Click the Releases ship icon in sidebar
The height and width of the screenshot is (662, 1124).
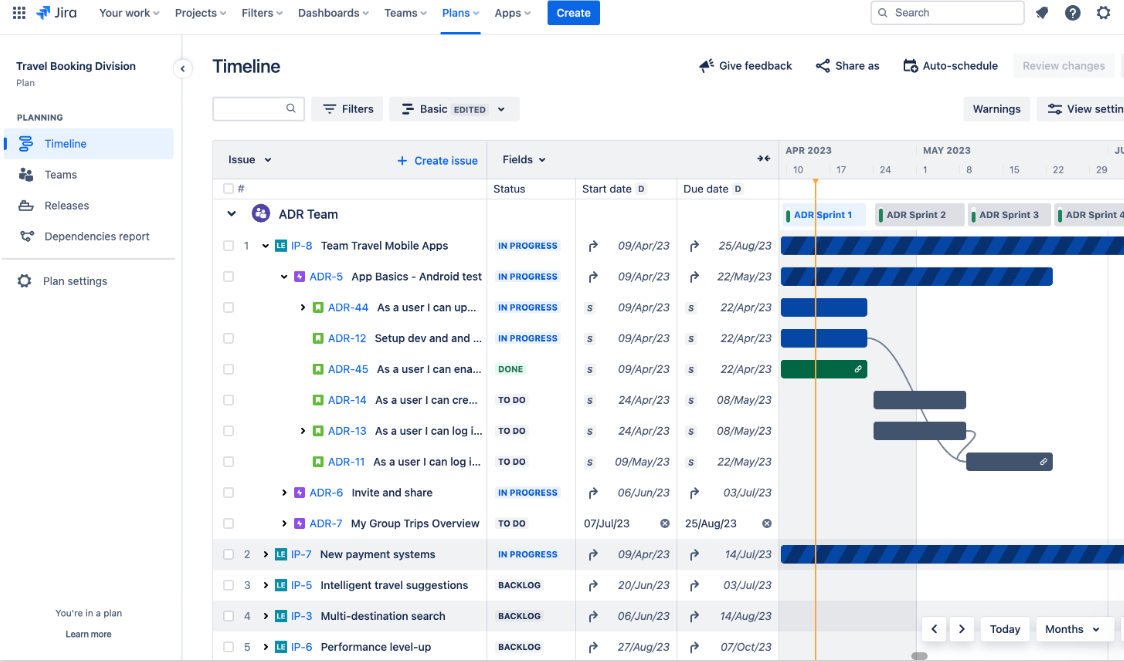pyautogui.click(x=26, y=205)
